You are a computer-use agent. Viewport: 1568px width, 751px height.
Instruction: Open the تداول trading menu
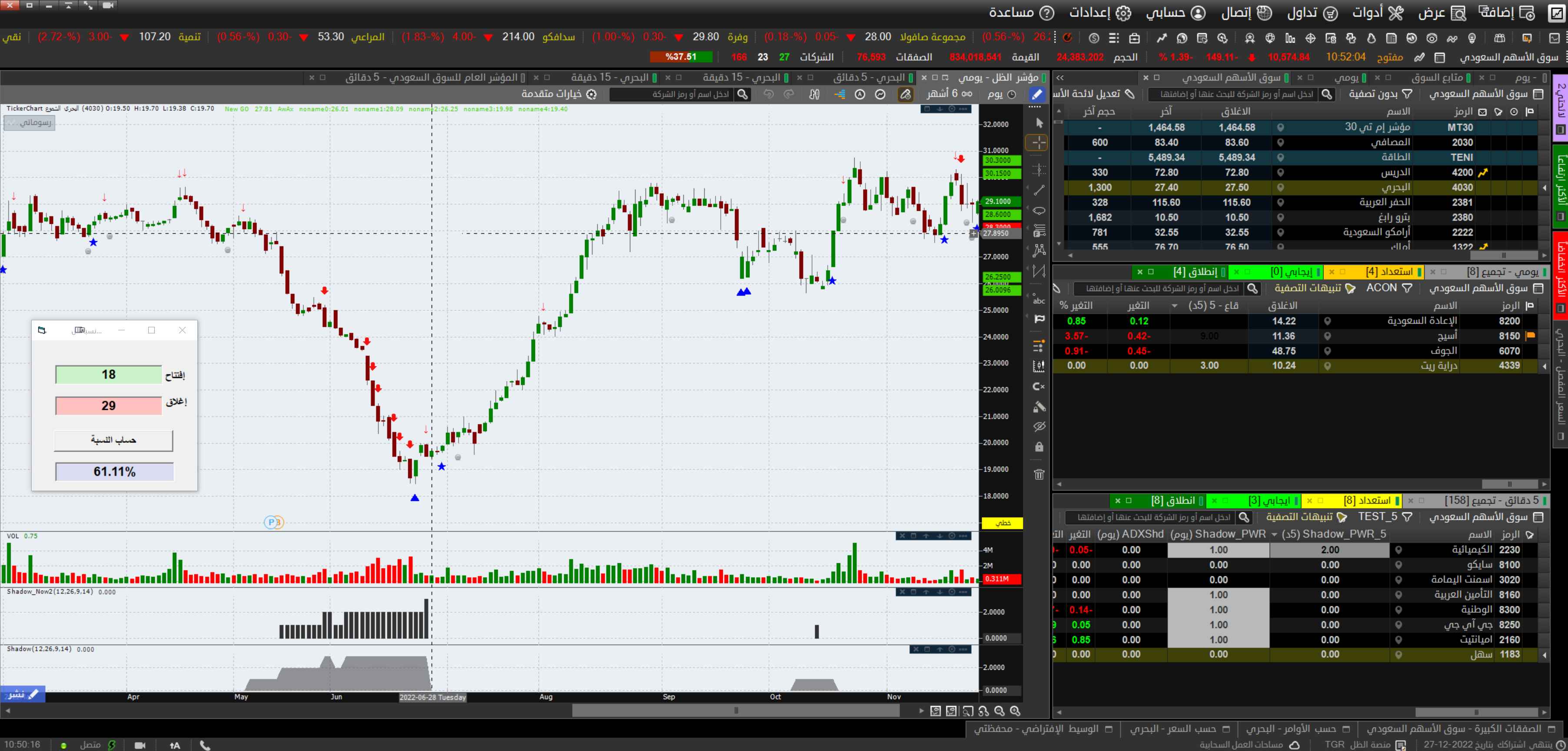(x=1312, y=13)
